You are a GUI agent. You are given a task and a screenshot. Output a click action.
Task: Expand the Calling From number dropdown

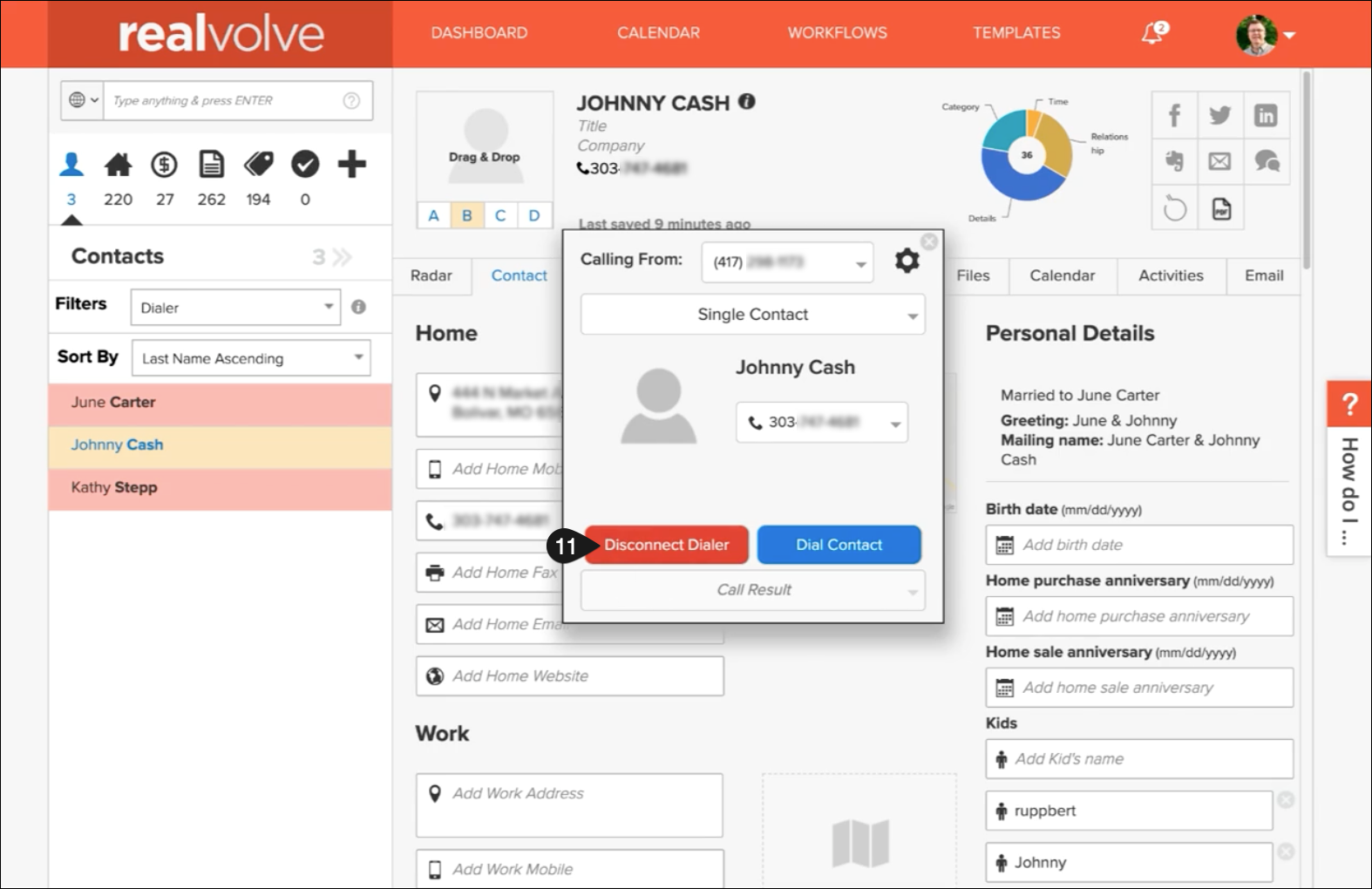pos(786,262)
